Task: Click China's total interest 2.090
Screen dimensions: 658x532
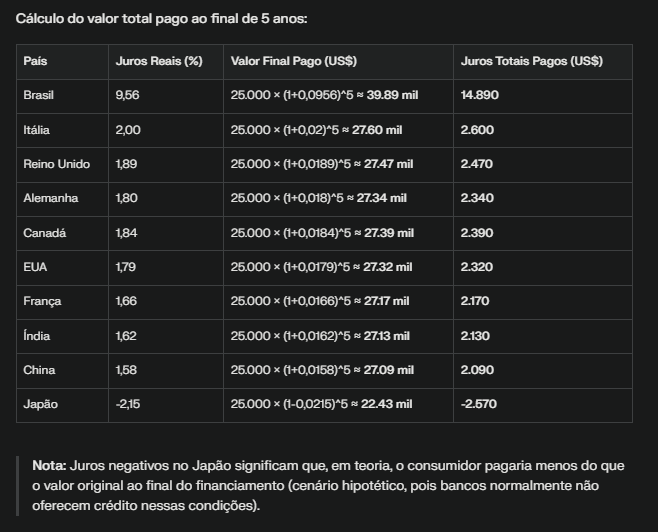Action: point(477,370)
